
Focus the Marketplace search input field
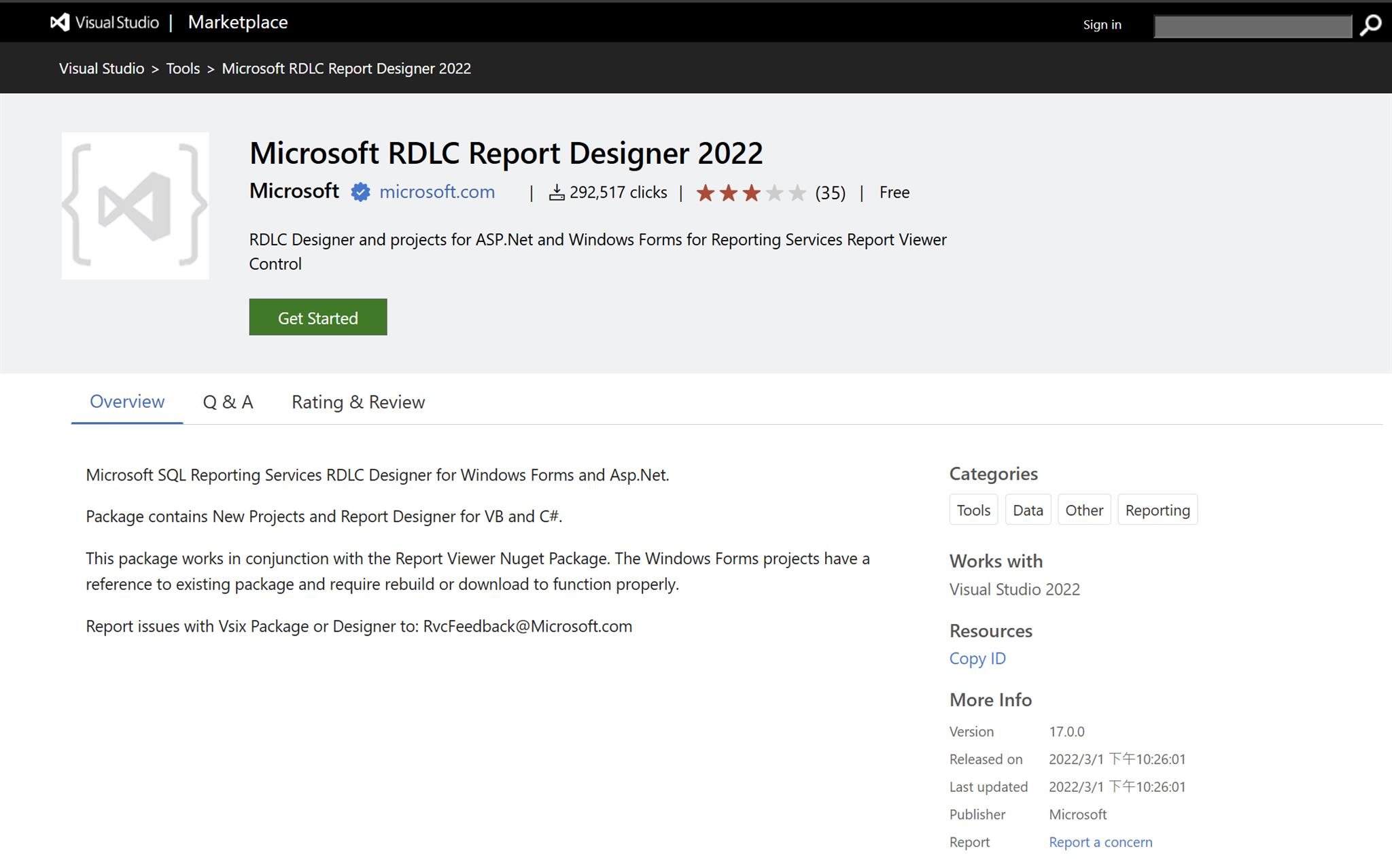click(x=1253, y=27)
